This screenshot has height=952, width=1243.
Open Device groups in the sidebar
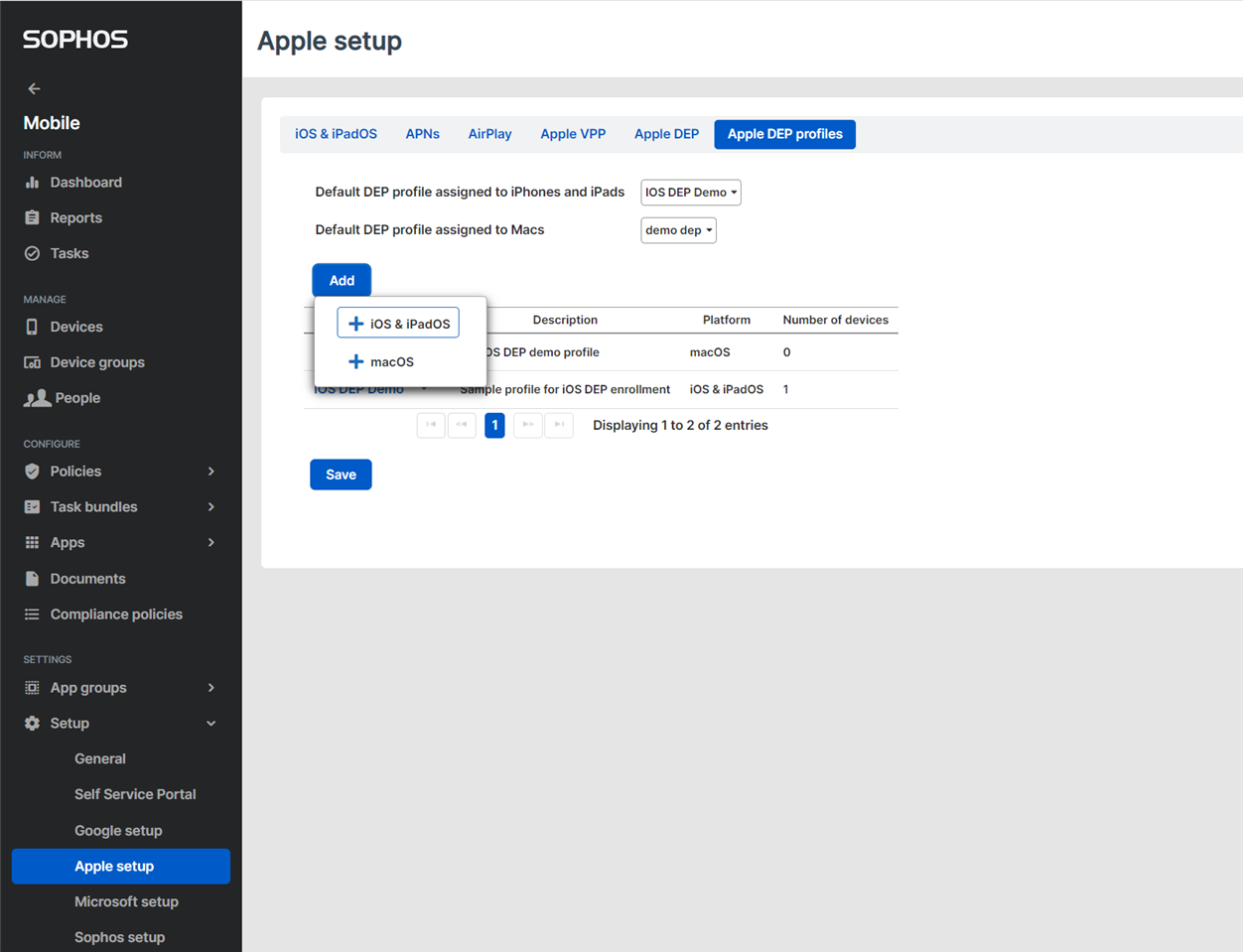(97, 363)
